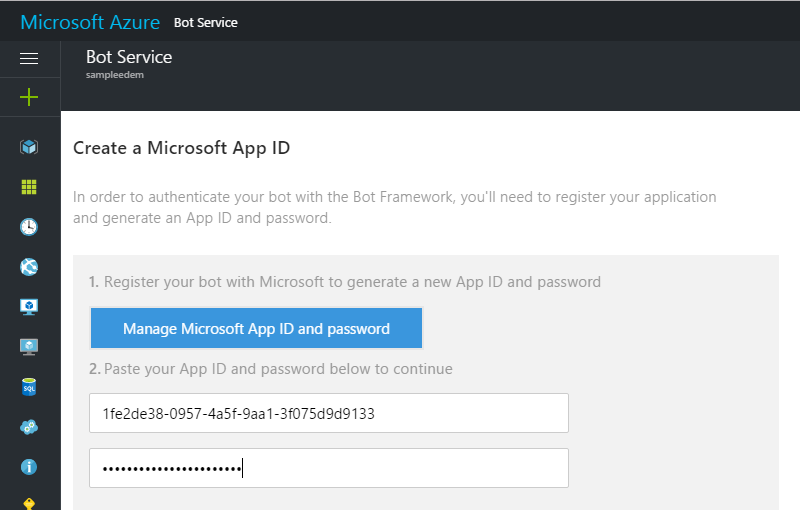Open Virtual machines gray monitor icon
Viewport: 800px width, 510px height.
(x=29, y=347)
